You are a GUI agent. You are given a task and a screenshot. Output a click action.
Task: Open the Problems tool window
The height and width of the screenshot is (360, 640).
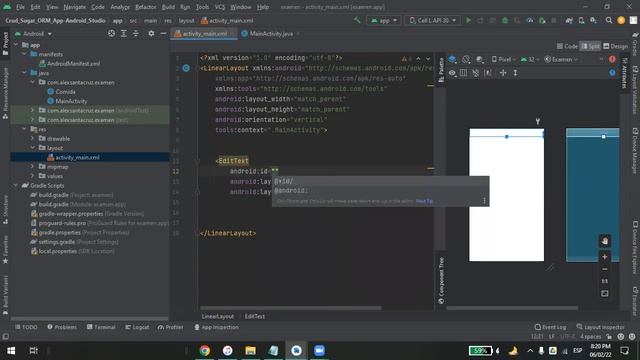click(x=62, y=327)
